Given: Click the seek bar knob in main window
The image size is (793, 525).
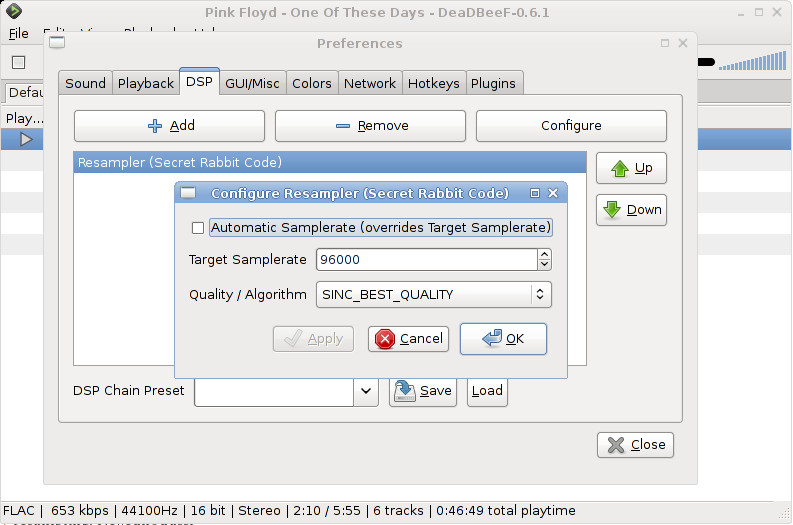Looking at the screenshot, I should [706, 62].
